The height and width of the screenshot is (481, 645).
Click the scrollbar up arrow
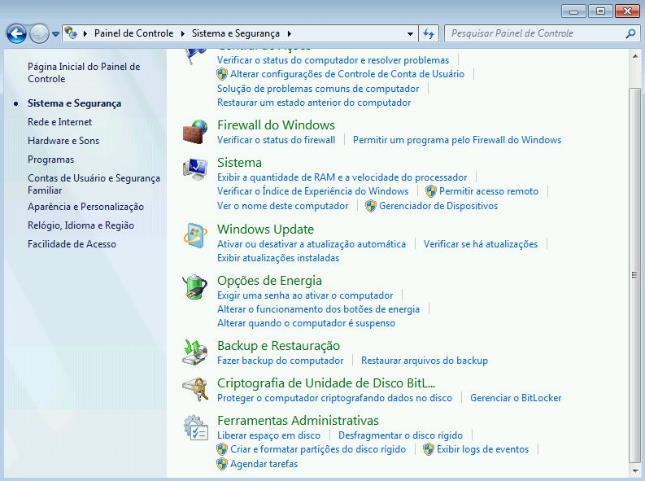click(635, 56)
